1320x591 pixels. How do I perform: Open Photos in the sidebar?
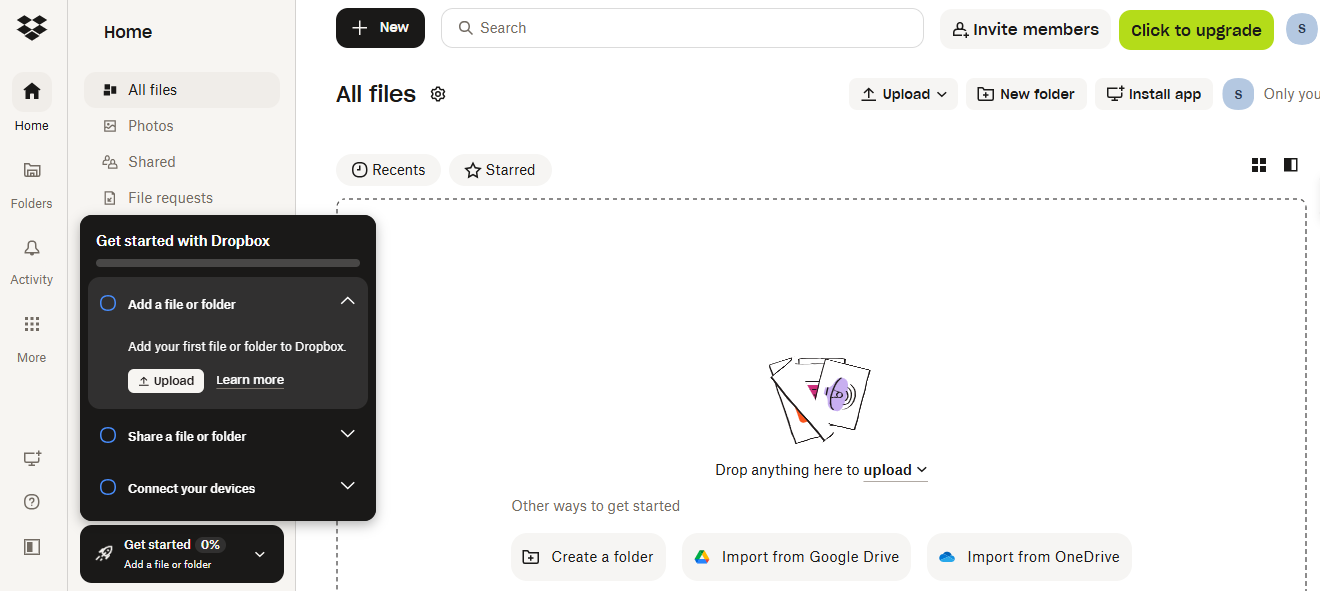tap(151, 126)
